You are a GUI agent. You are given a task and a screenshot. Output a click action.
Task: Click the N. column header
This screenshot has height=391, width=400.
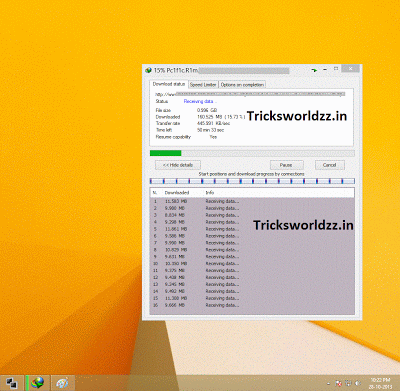[x=155, y=193]
